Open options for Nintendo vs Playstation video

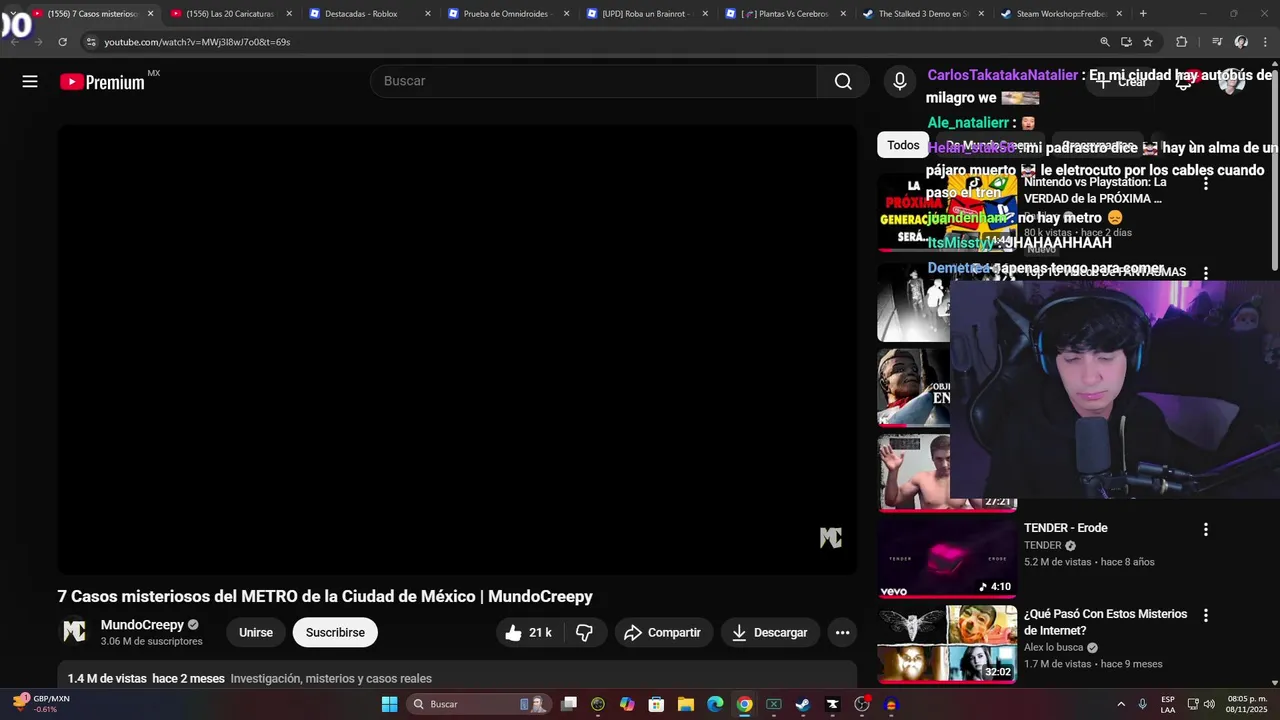1205,184
